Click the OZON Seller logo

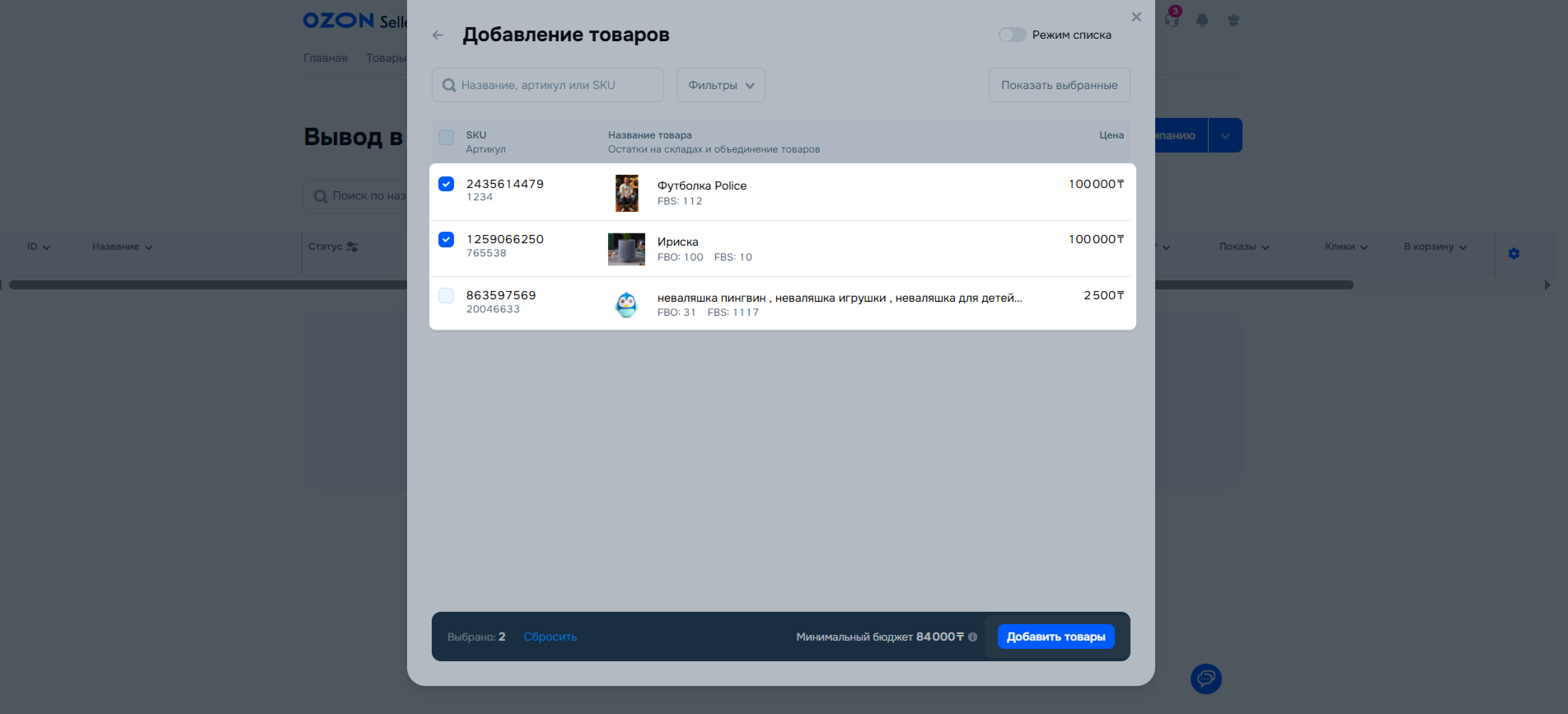point(356,21)
